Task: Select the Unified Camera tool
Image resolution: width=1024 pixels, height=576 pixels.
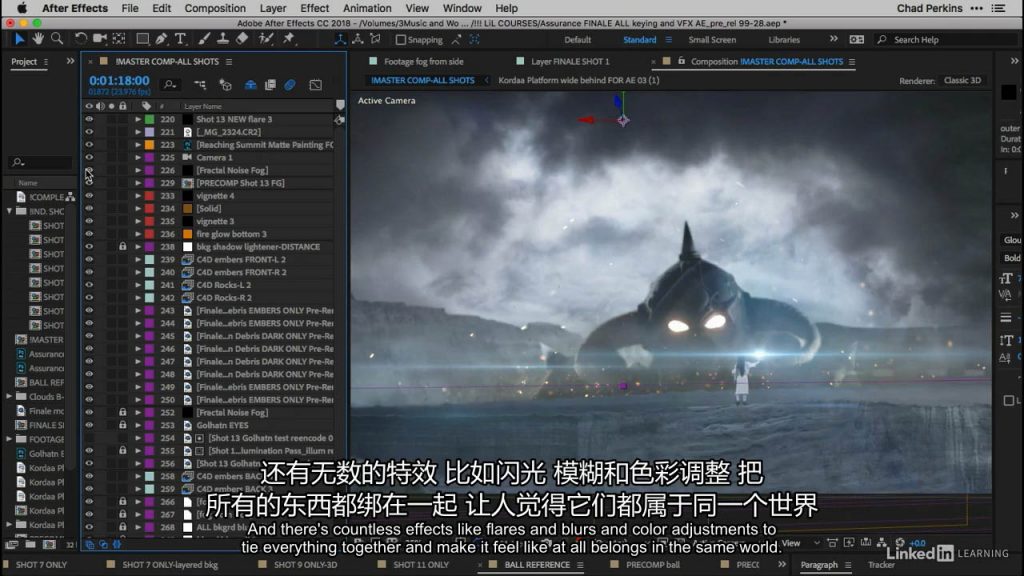Action: point(99,39)
